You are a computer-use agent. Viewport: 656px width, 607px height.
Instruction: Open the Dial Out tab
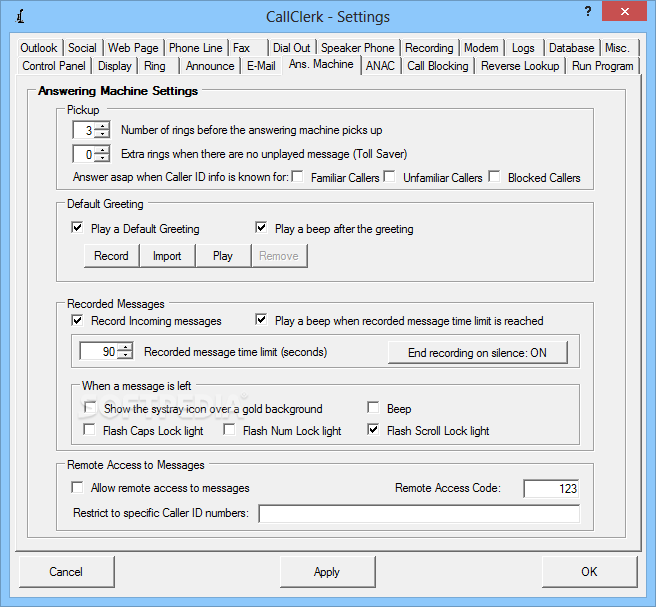292,48
